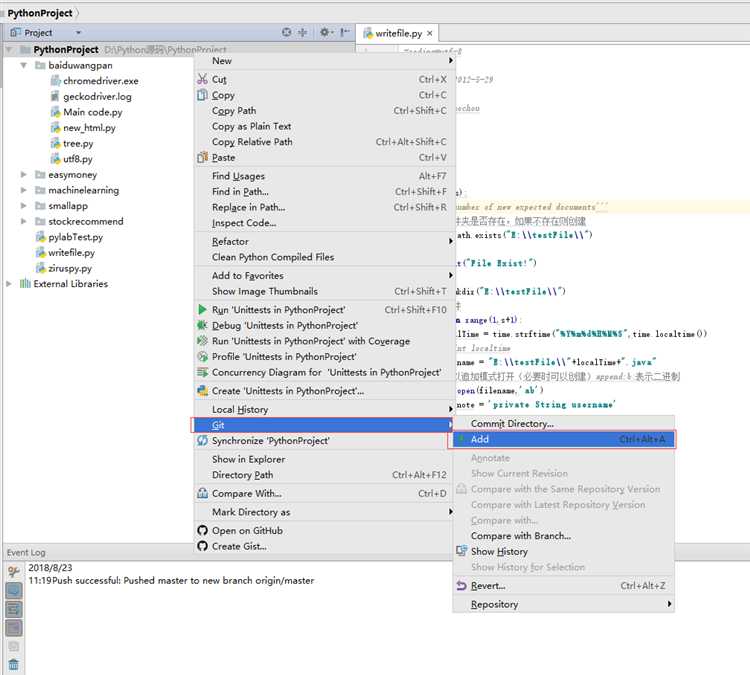The width and height of the screenshot is (750, 675).
Task: Choose Copy from context menu
Action: (324, 95)
